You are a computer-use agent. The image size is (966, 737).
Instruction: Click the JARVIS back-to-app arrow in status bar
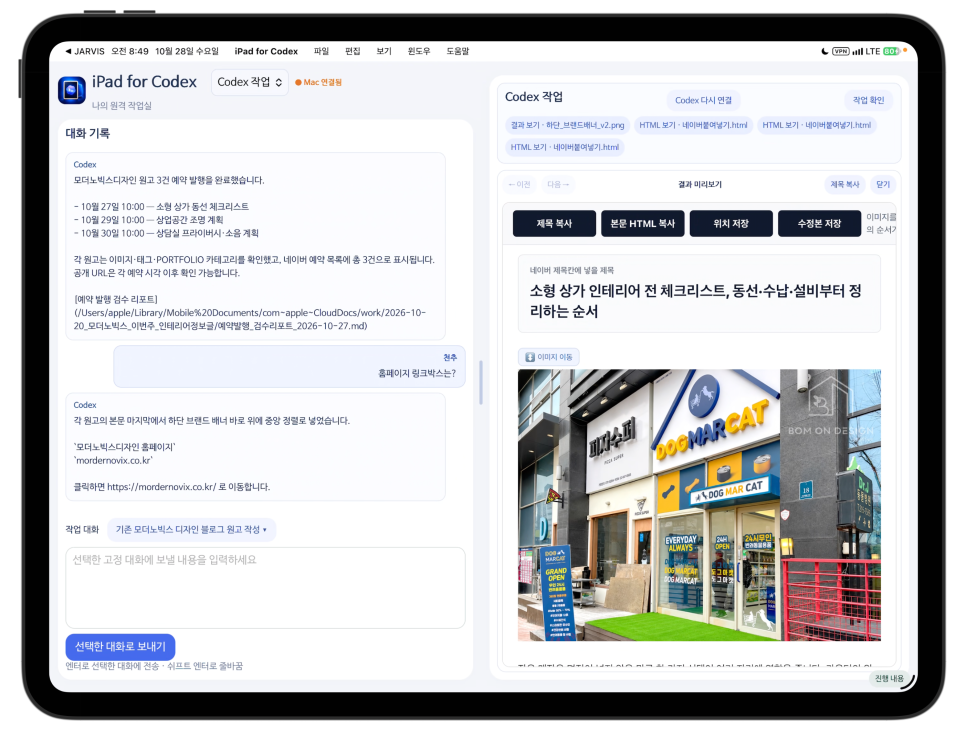point(68,51)
